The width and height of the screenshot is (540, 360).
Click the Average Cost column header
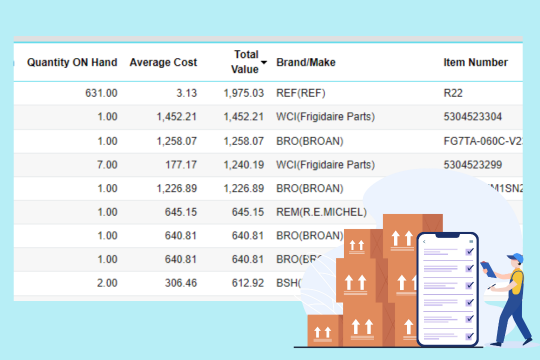(x=163, y=62)
